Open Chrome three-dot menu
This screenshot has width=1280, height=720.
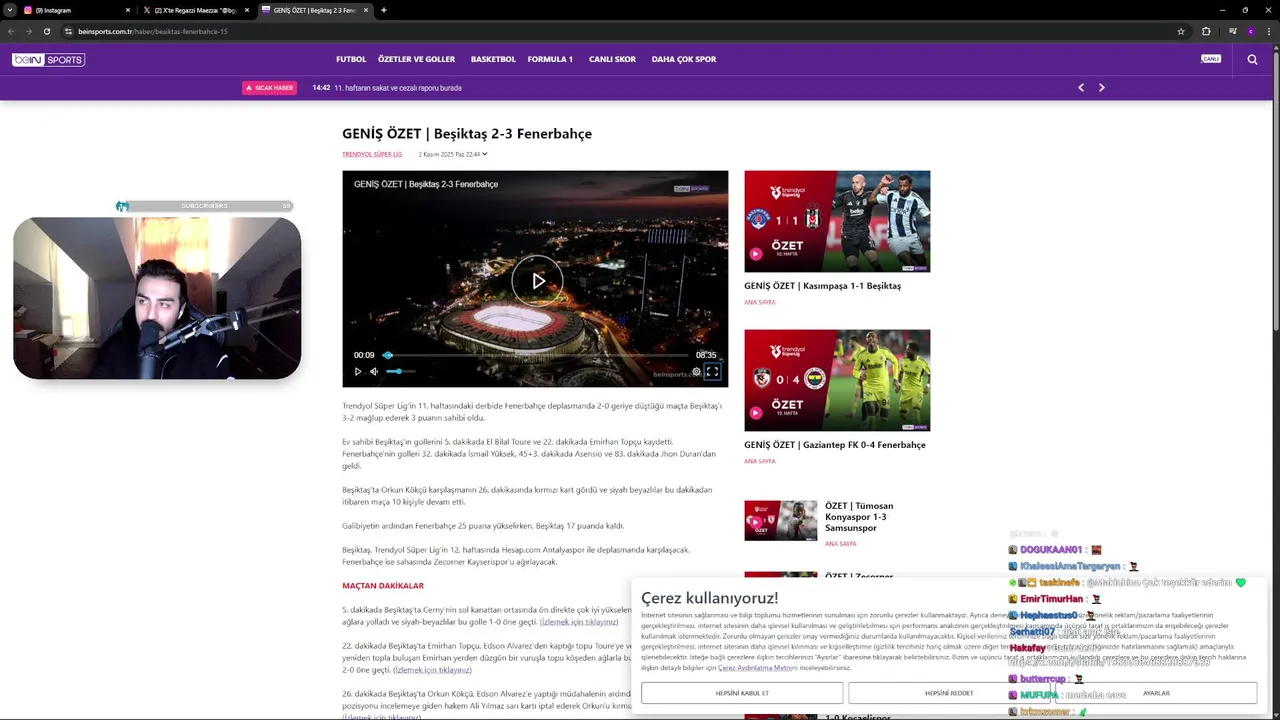[1269, 31]
